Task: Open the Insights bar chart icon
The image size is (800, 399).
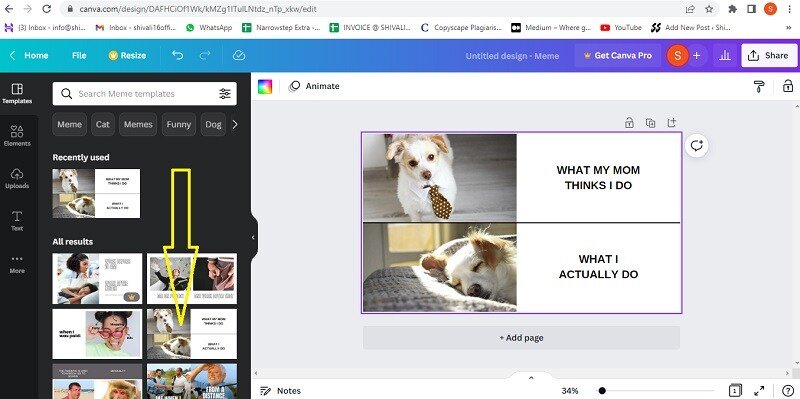Action: tap(724, 56)
